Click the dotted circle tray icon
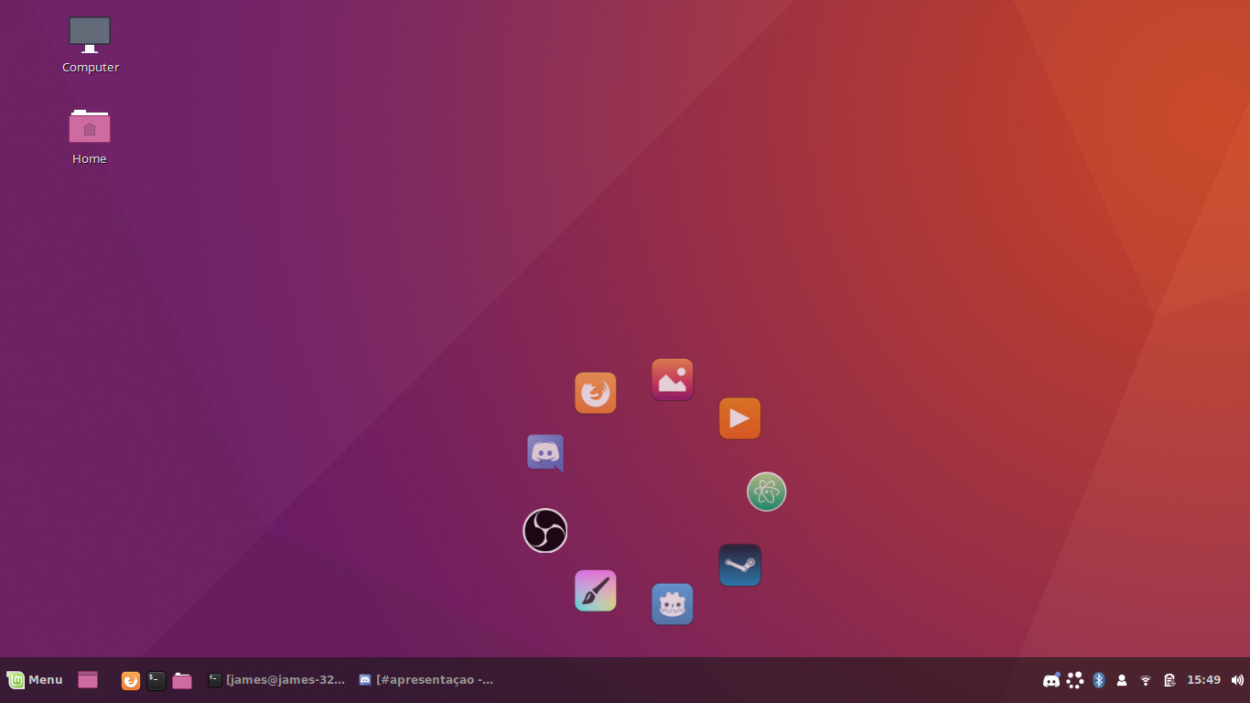 point(1075,680)
